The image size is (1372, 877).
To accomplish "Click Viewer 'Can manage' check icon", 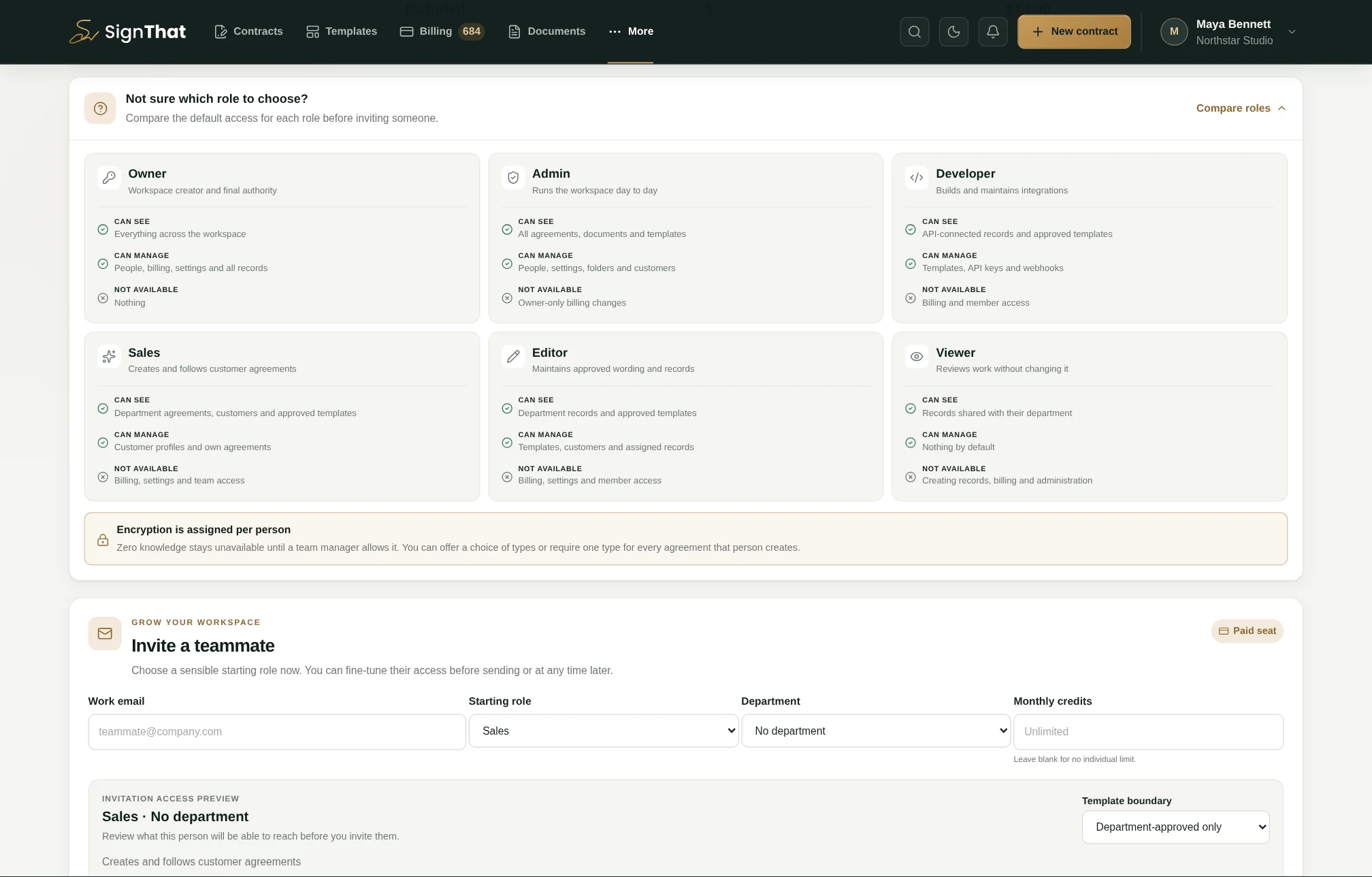I will [911, 443].
